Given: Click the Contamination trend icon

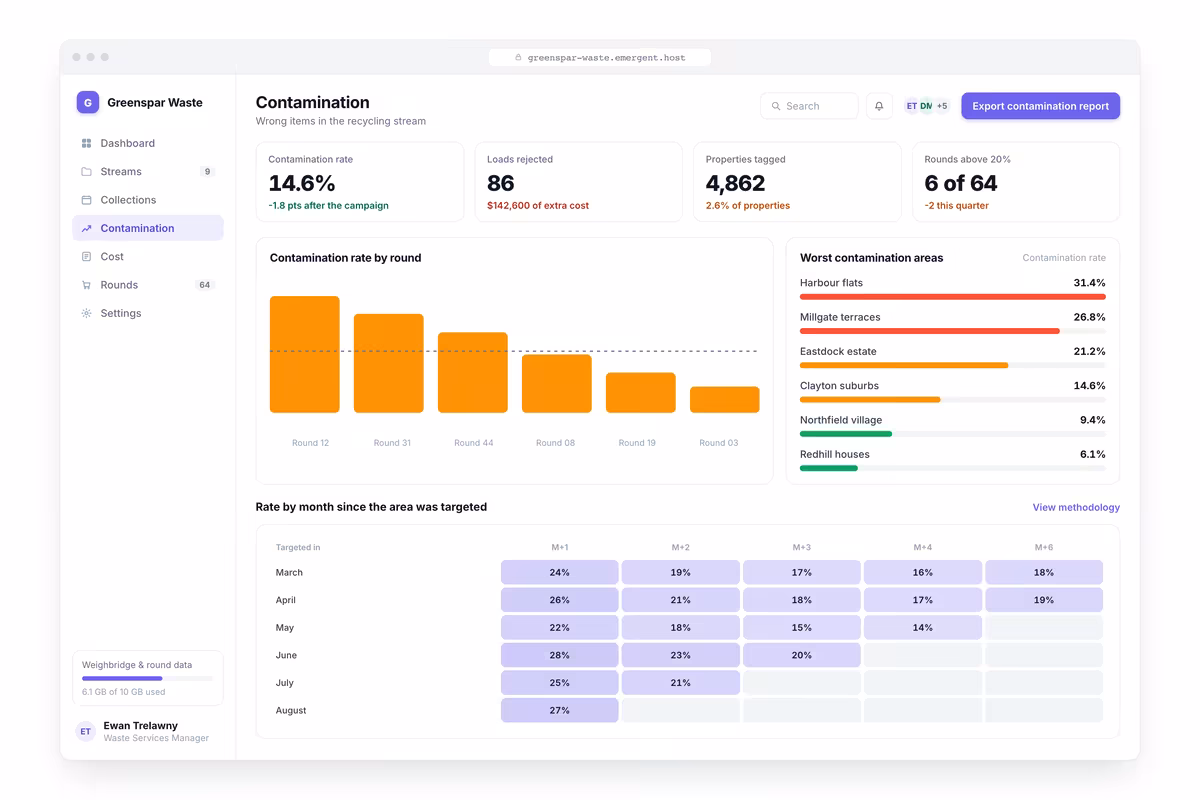Looking at the screenshot, I should [x=86, y=228].
